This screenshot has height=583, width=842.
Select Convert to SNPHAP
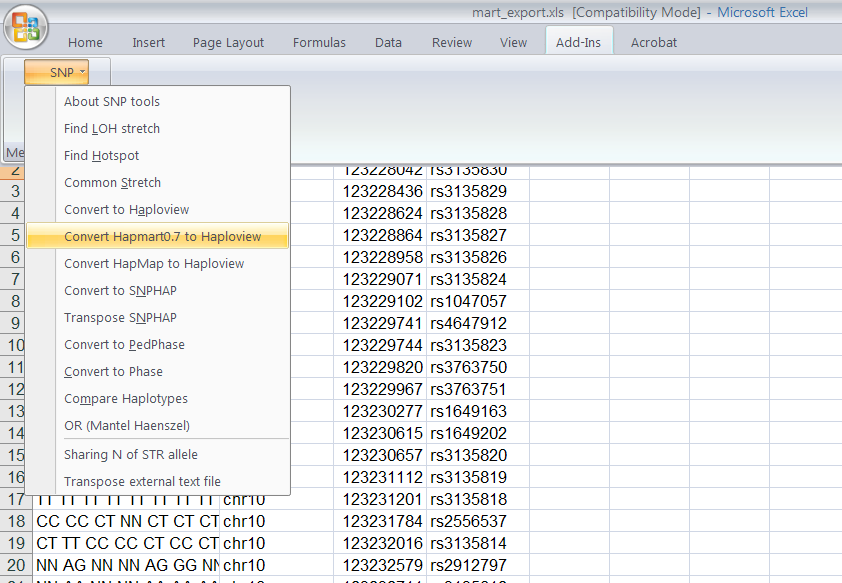[x=157, y=290]
